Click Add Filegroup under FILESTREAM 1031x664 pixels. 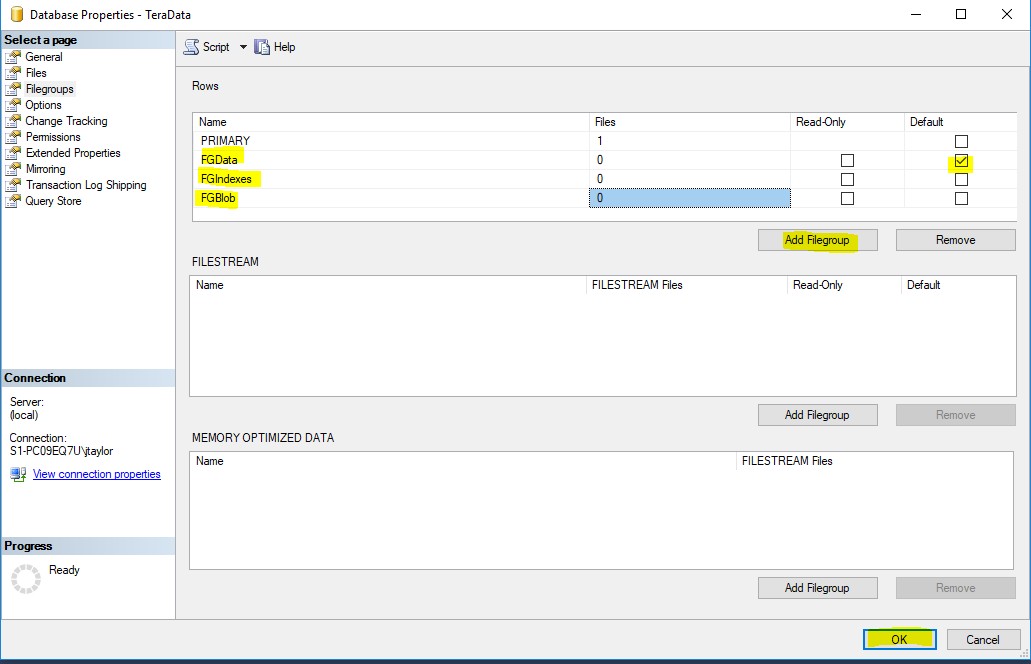point(817,415)
